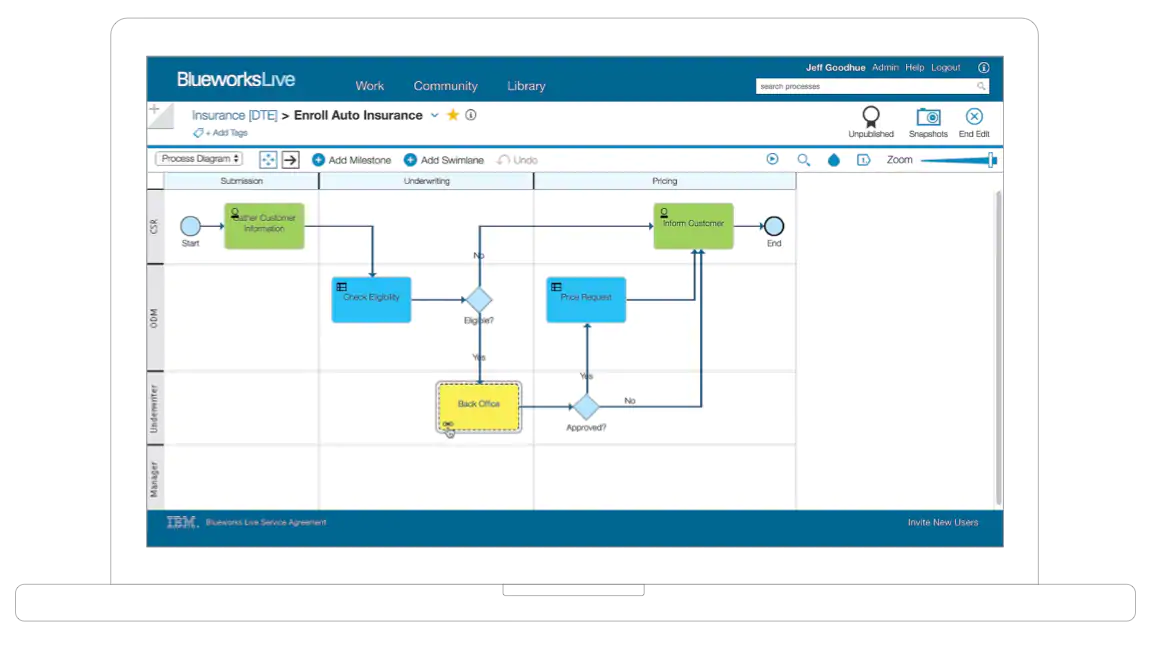Click the auto-layout four-dots icon
Screen dimensions: 1152x648
click(x=267, y=159)
